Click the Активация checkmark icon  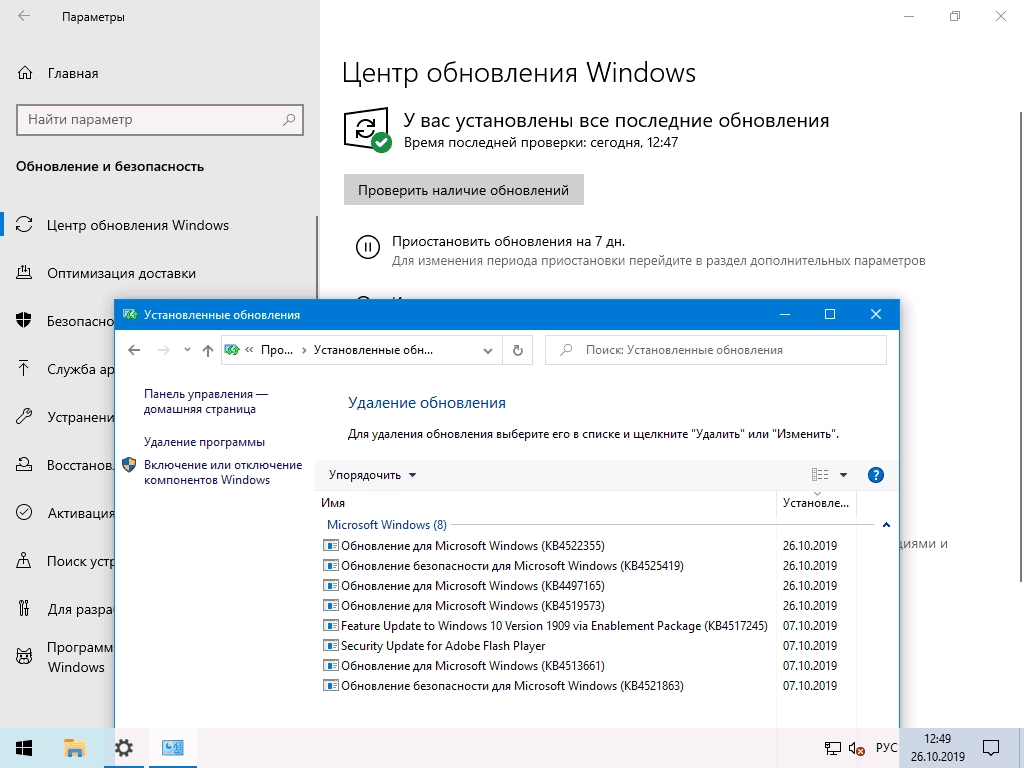click(x=24, y=513)
